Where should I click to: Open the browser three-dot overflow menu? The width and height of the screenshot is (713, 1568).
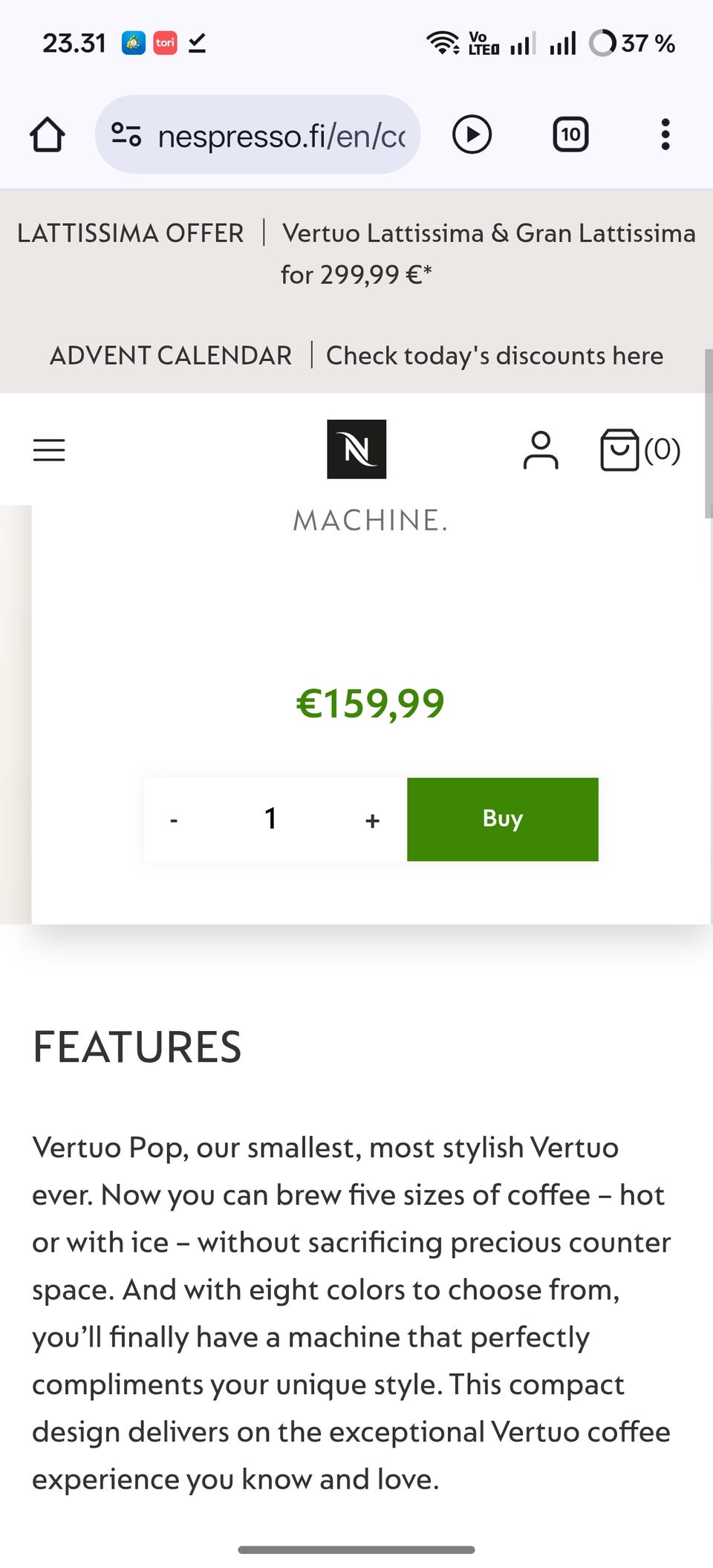pos(665,135)
